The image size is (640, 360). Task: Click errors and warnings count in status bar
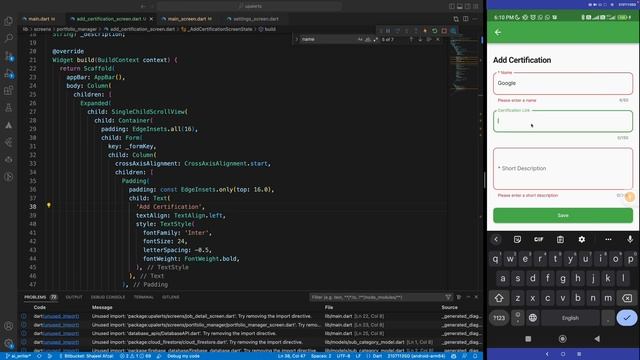pos(135,356)
